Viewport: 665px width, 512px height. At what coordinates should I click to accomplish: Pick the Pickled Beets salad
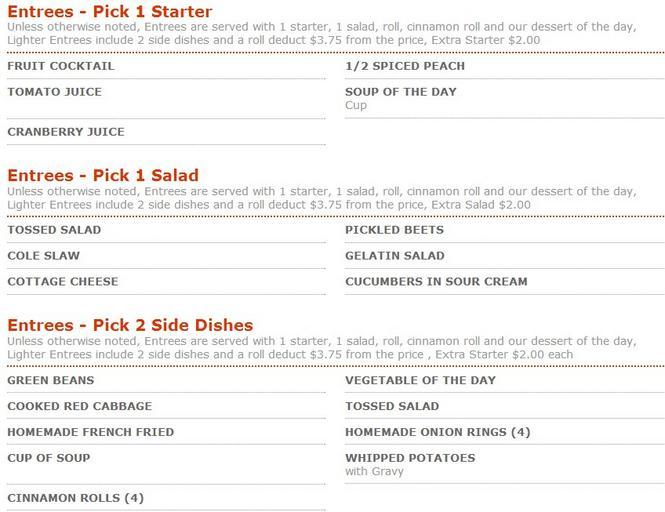pos(394,230)
